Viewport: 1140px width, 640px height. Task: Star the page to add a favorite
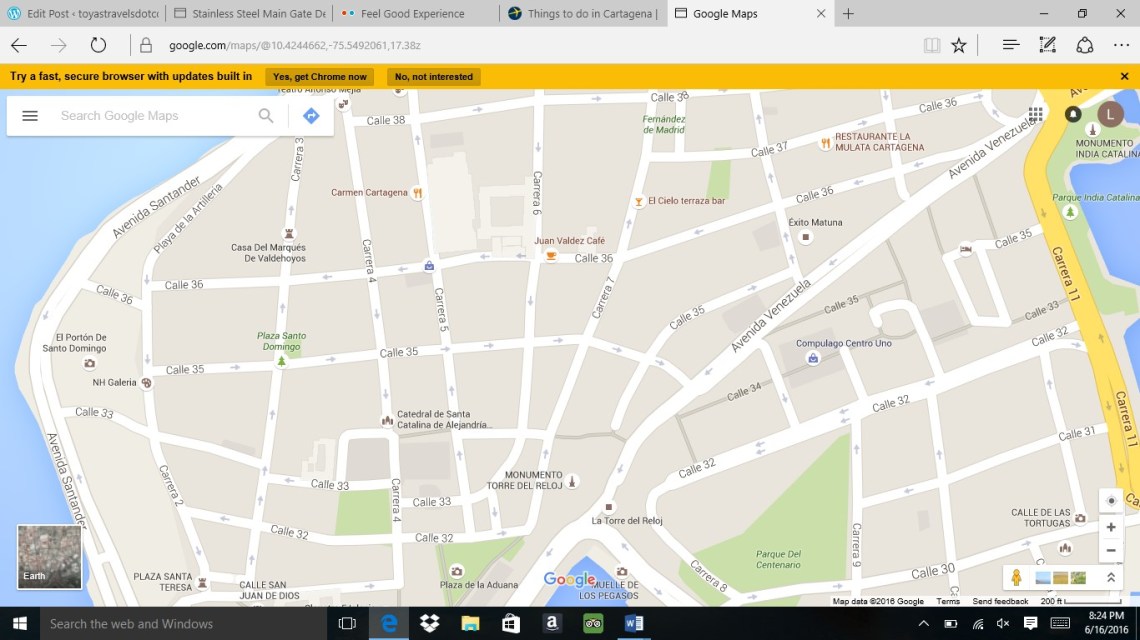(959, 44)
